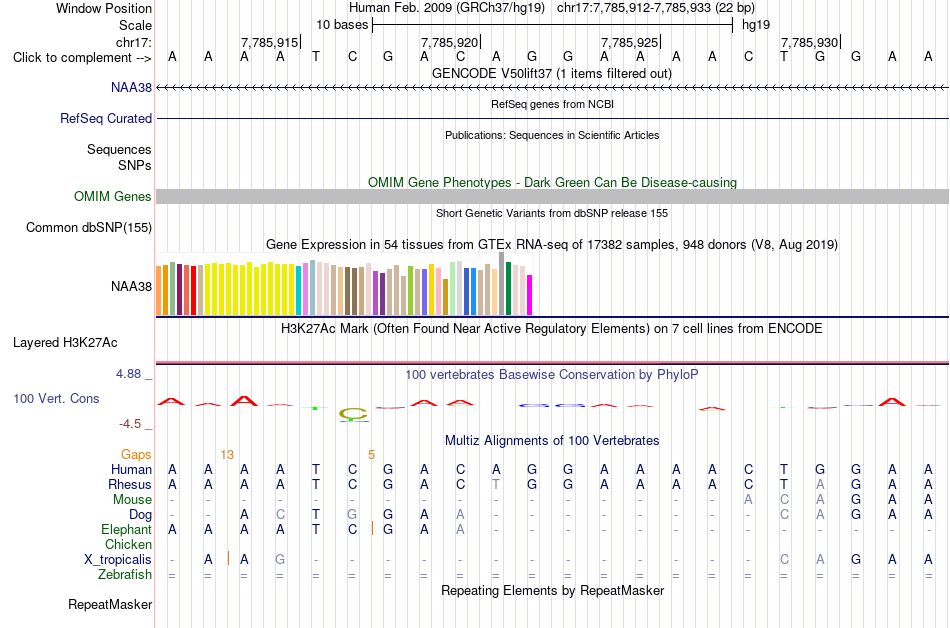Image resolution: width=950 pixels, height=628 pixels.
Task: Select the Zebrafish species label
Action: [x=125, y=574]
